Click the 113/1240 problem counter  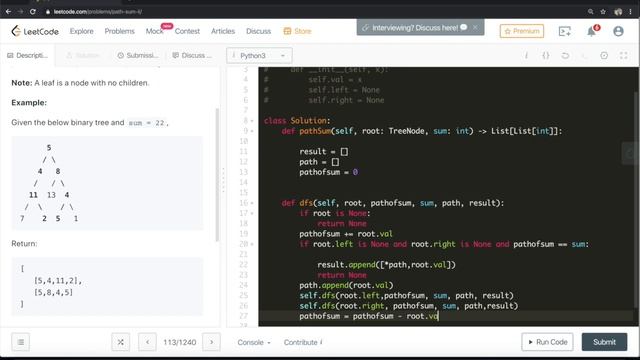tap(180, 342)
